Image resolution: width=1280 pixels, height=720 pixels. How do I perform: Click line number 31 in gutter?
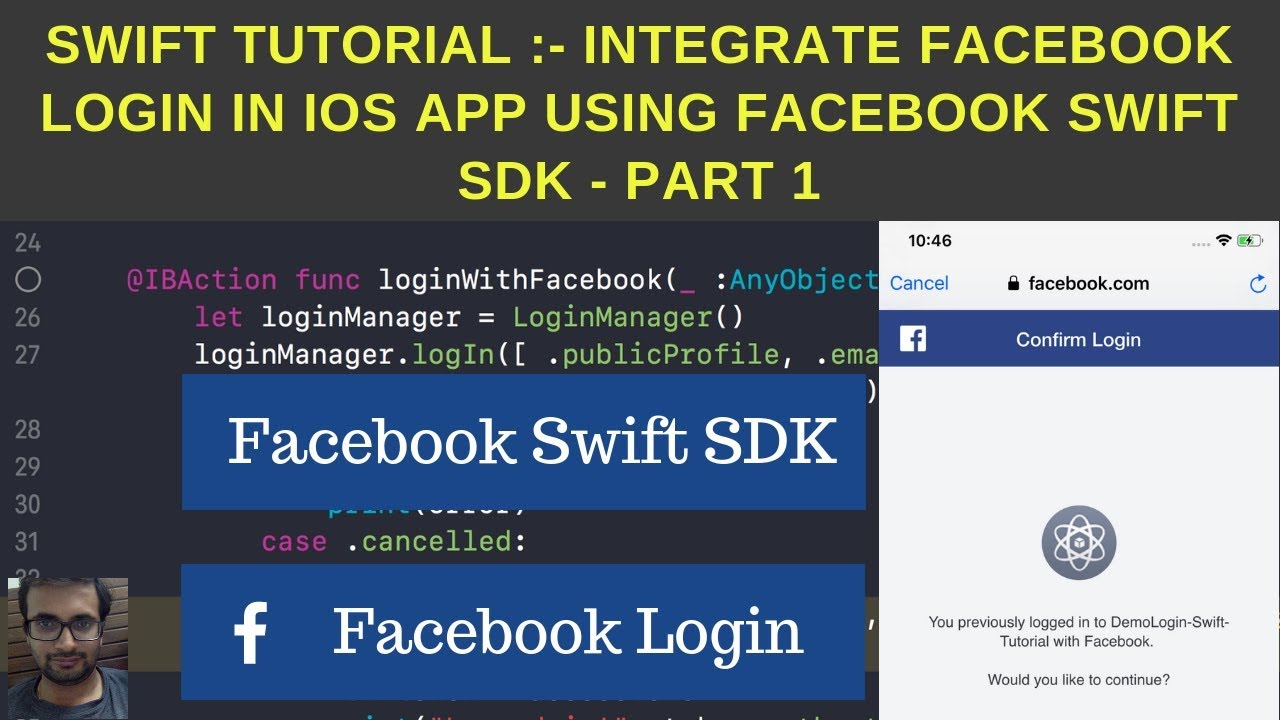pyautogui.click(x=28, y=542)
